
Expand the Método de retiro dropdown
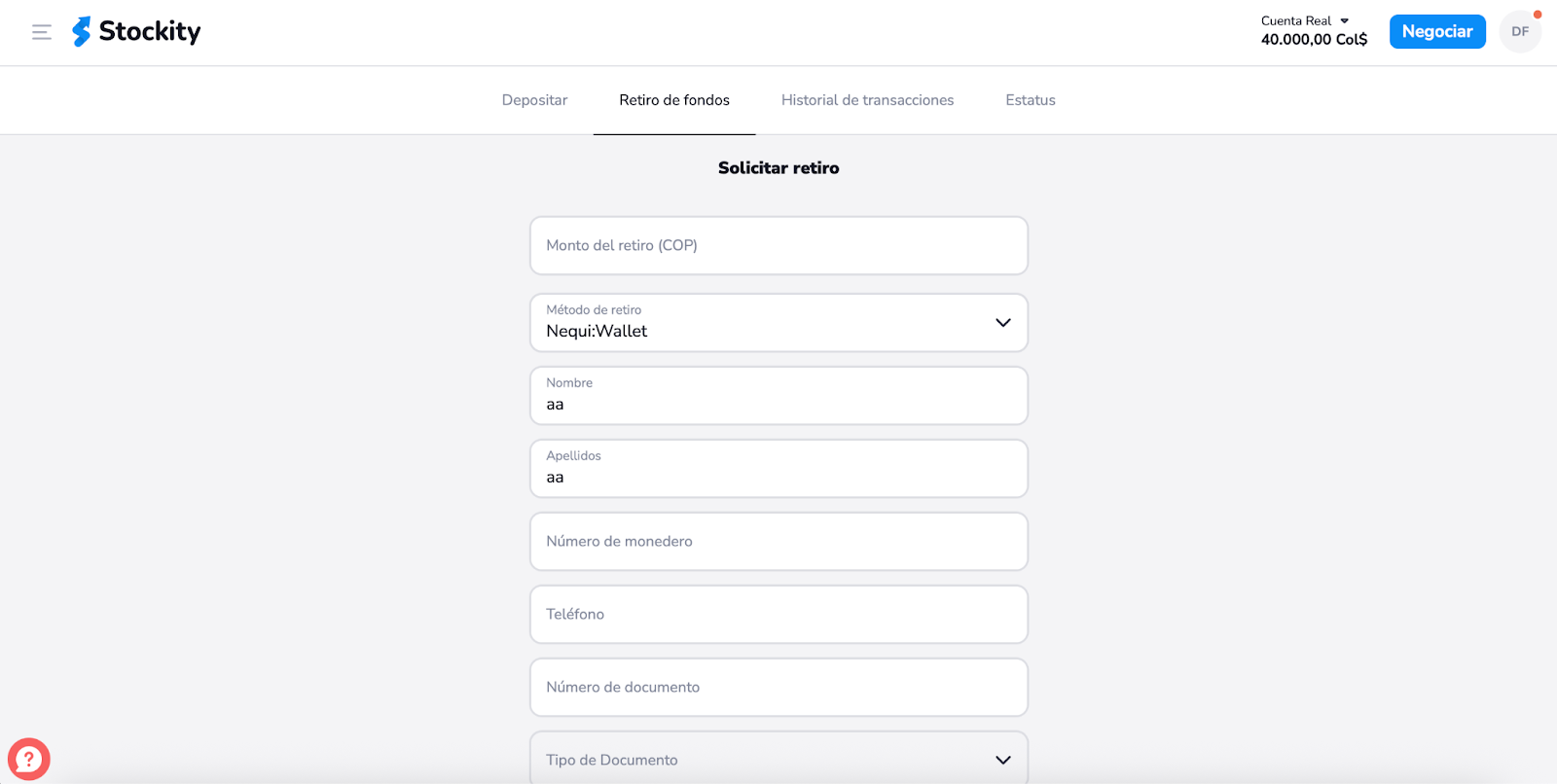point(778,323)
